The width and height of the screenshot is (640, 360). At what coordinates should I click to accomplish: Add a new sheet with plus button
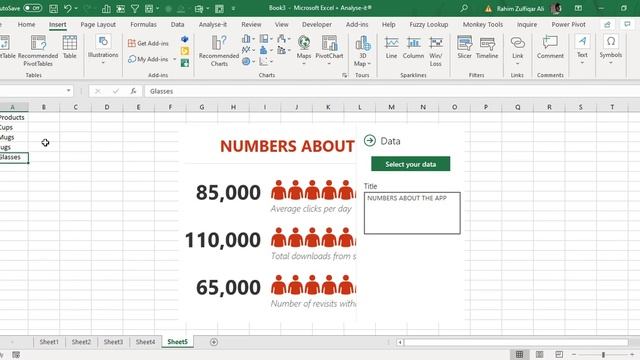[214, 342]
